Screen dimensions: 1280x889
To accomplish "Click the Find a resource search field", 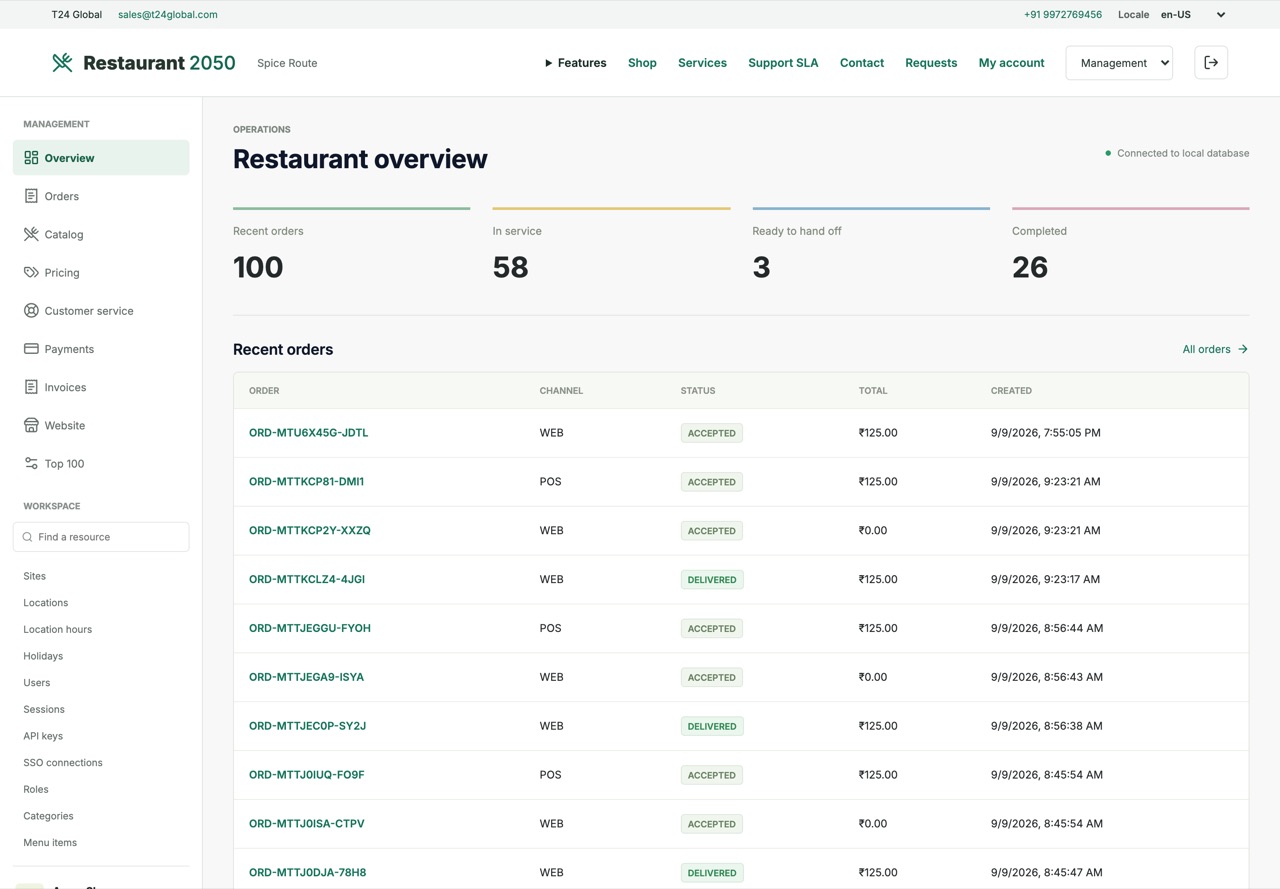I will pyautogui.click(x=101, y=537).
